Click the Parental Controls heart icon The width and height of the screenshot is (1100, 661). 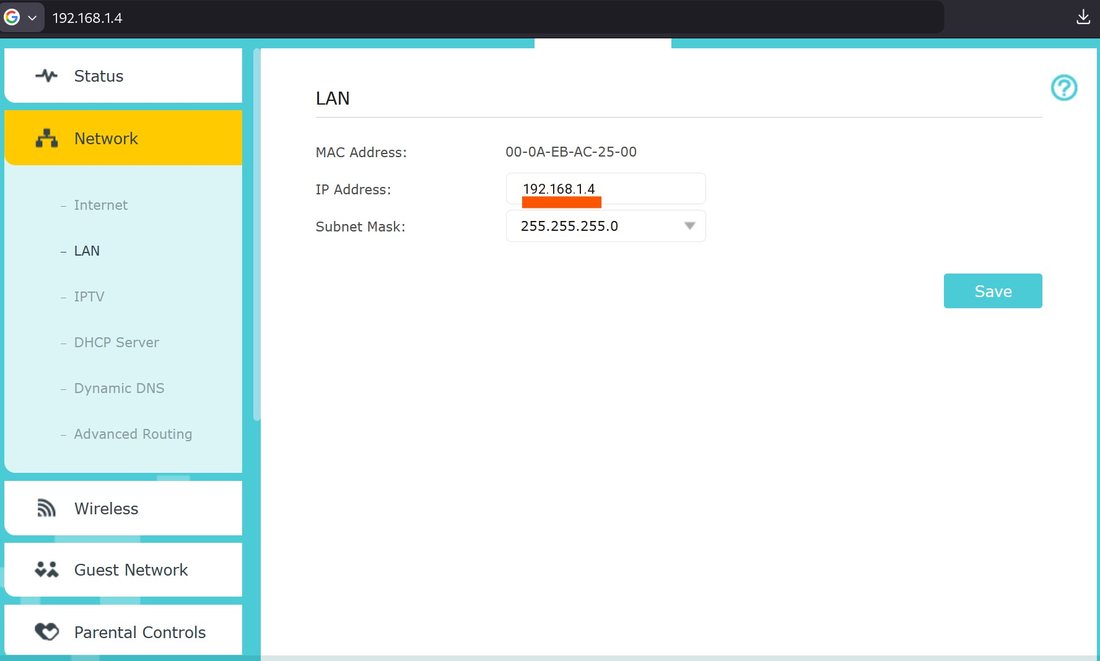(x=46, y=632)
